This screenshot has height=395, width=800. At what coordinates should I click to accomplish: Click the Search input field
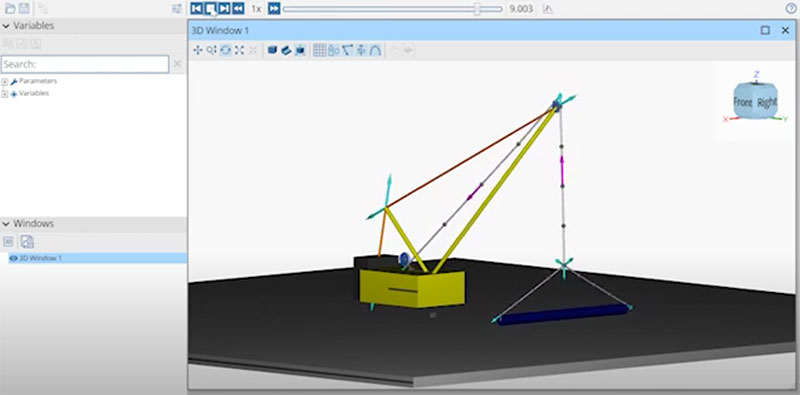tap(85, 64)
